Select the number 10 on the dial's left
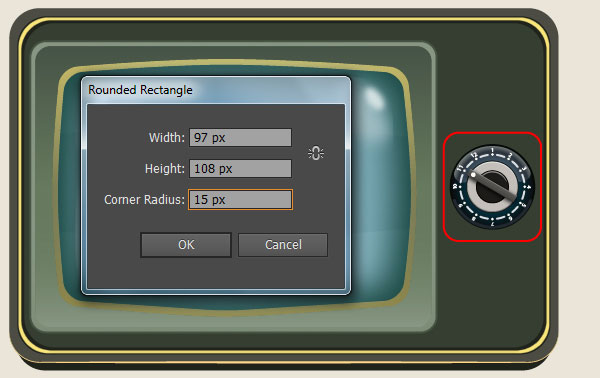The height and width of the screenshot is (378, 600). 455,187
